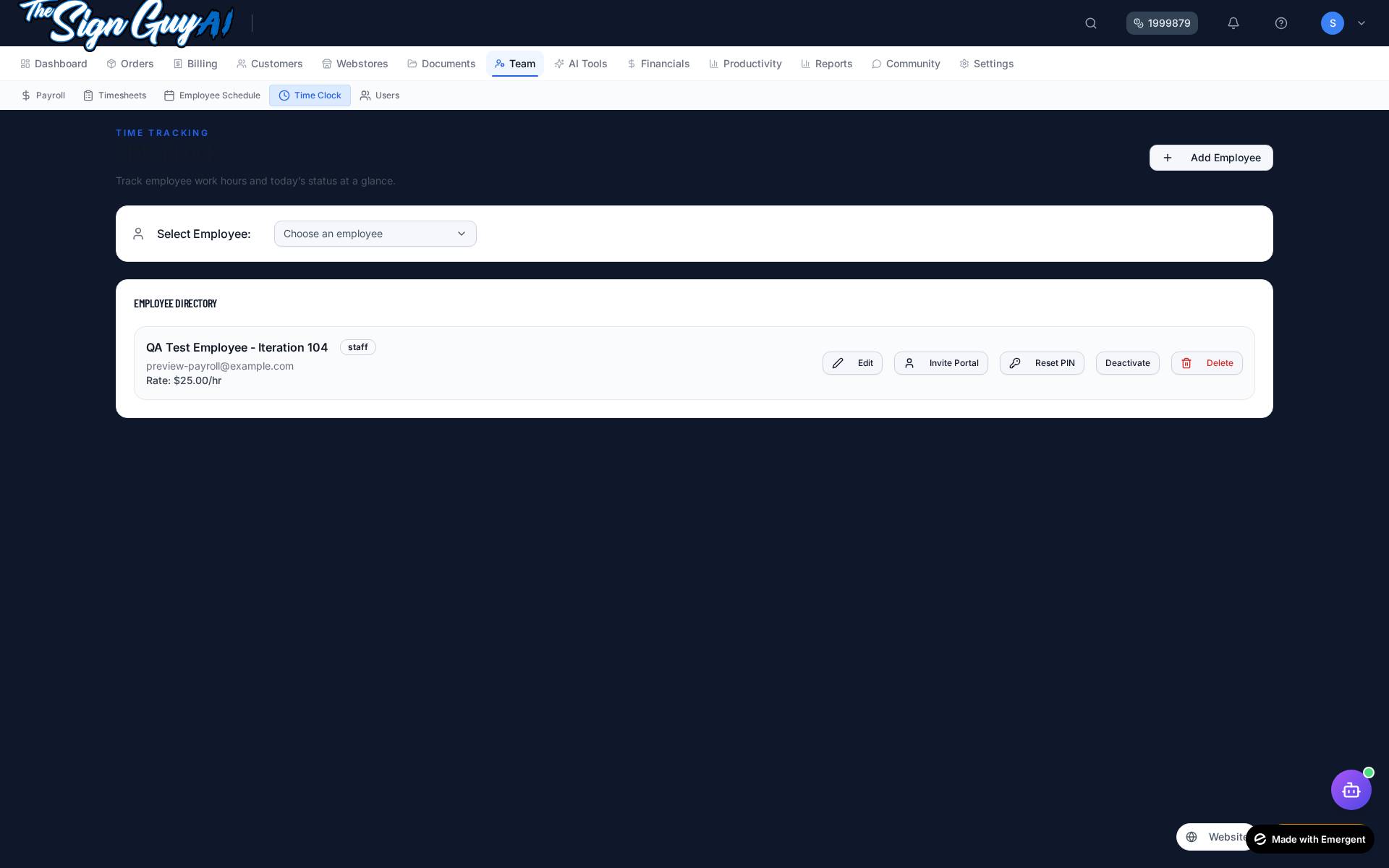Open the Choose an employee dropdown

click(375, 234)
